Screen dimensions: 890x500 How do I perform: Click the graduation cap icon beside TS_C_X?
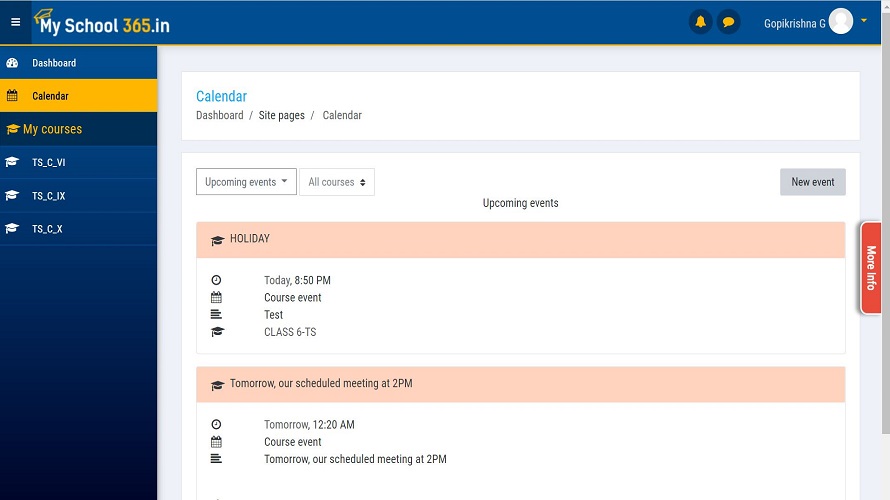pos(12,229)
